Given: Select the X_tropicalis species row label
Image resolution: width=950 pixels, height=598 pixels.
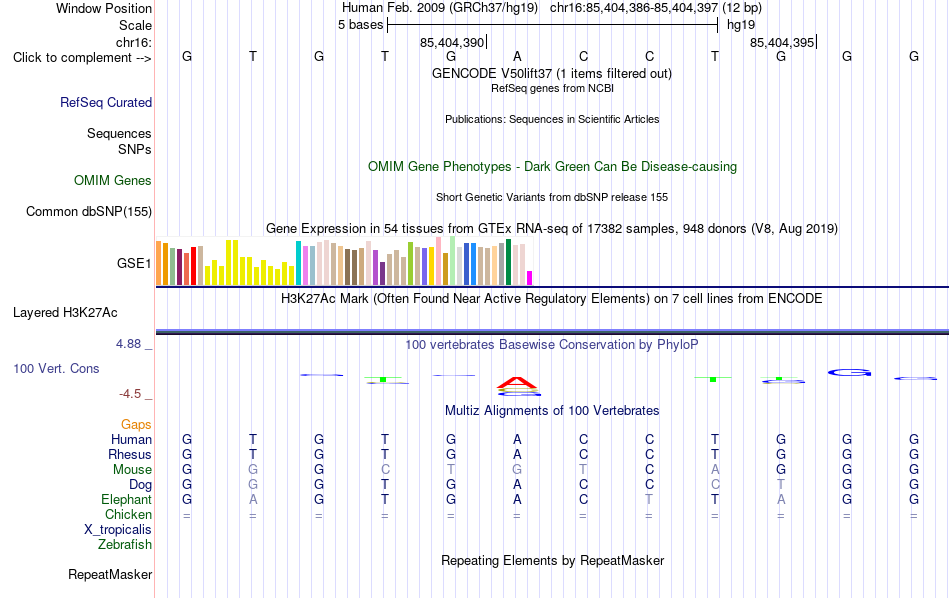Looking at the screenshot, I should tap(118, 530).
